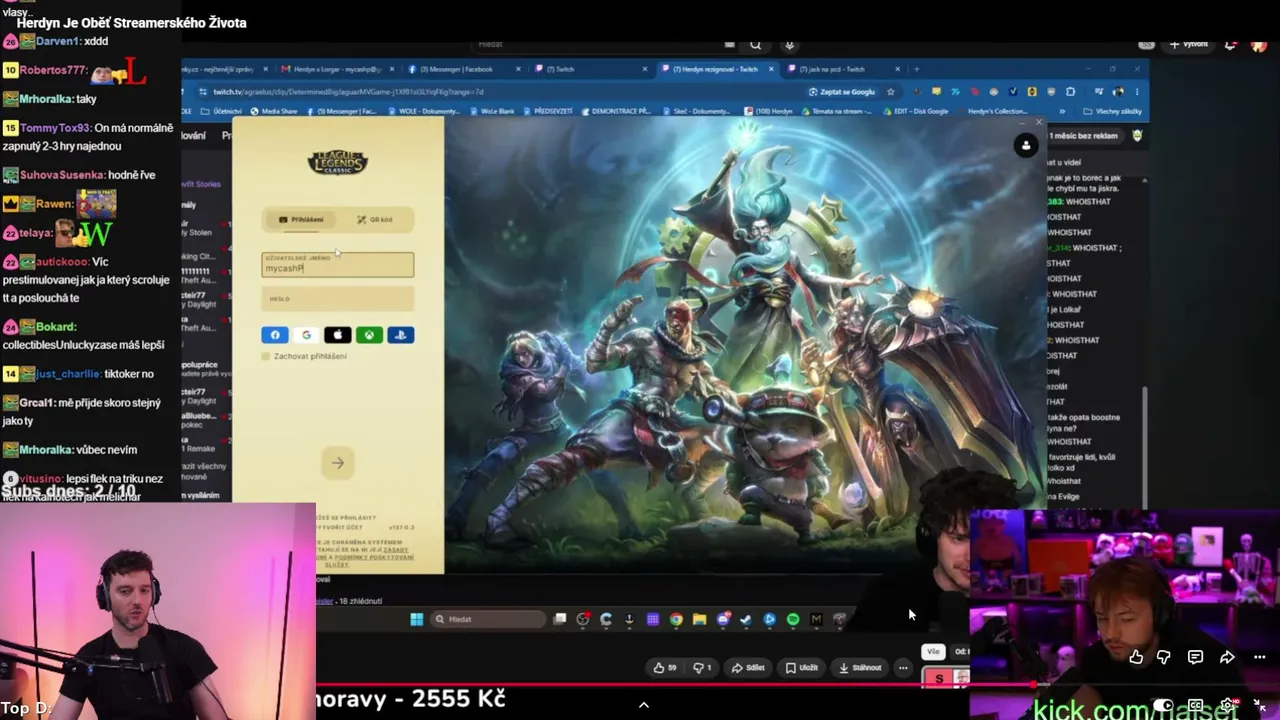Toggle closed captions in the player
This screenshot has width=1280, height=720.
tap(1195, 706)
